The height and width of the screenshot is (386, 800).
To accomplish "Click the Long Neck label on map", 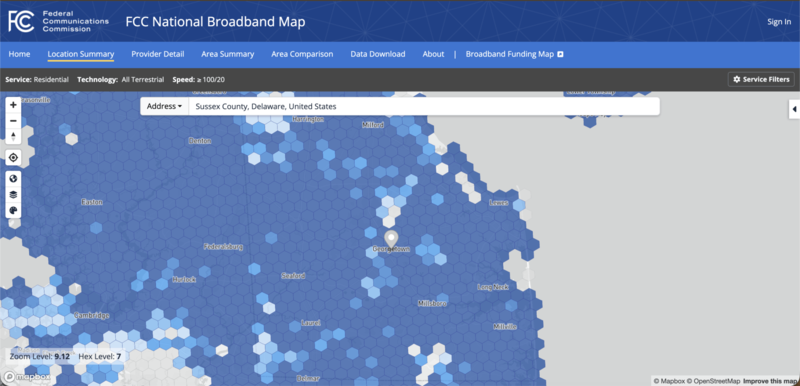I will tap(493, 287).
